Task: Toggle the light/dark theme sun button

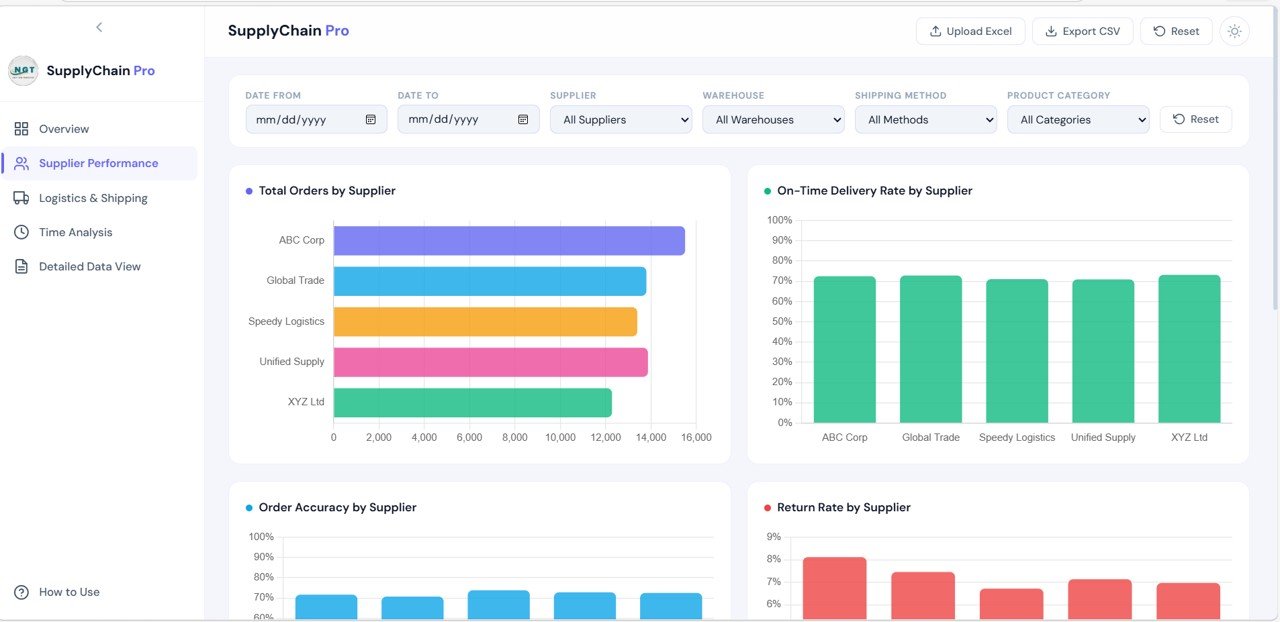Action: pyautogui.click(x=1234, y=31)
